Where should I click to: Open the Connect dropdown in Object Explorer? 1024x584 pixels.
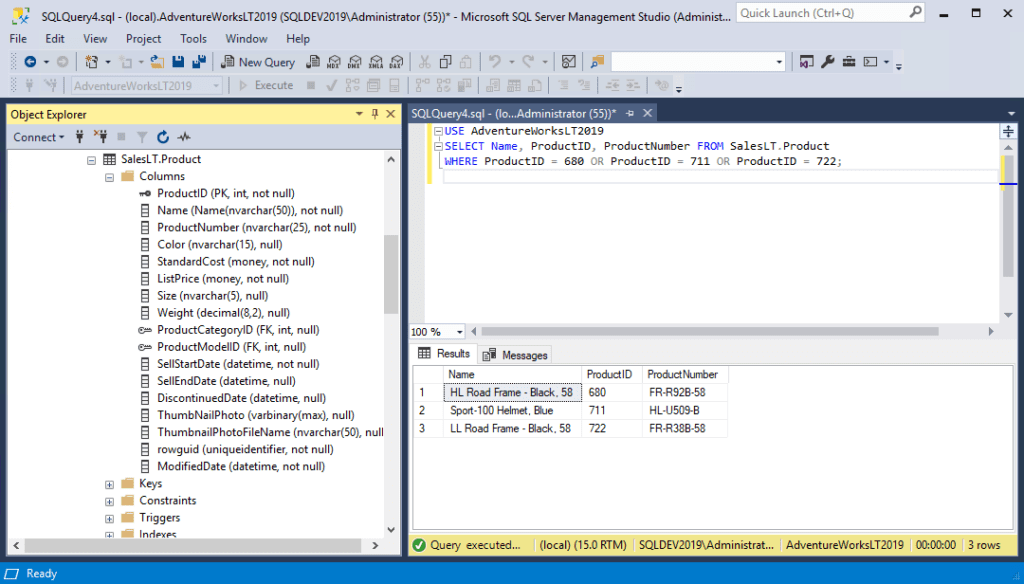click(x=39, y=137)
